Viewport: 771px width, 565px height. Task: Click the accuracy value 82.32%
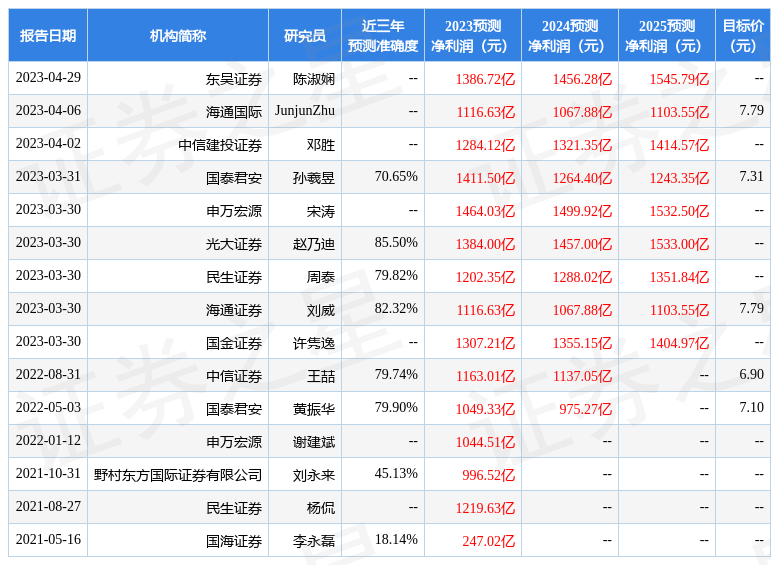click(396, 308)
